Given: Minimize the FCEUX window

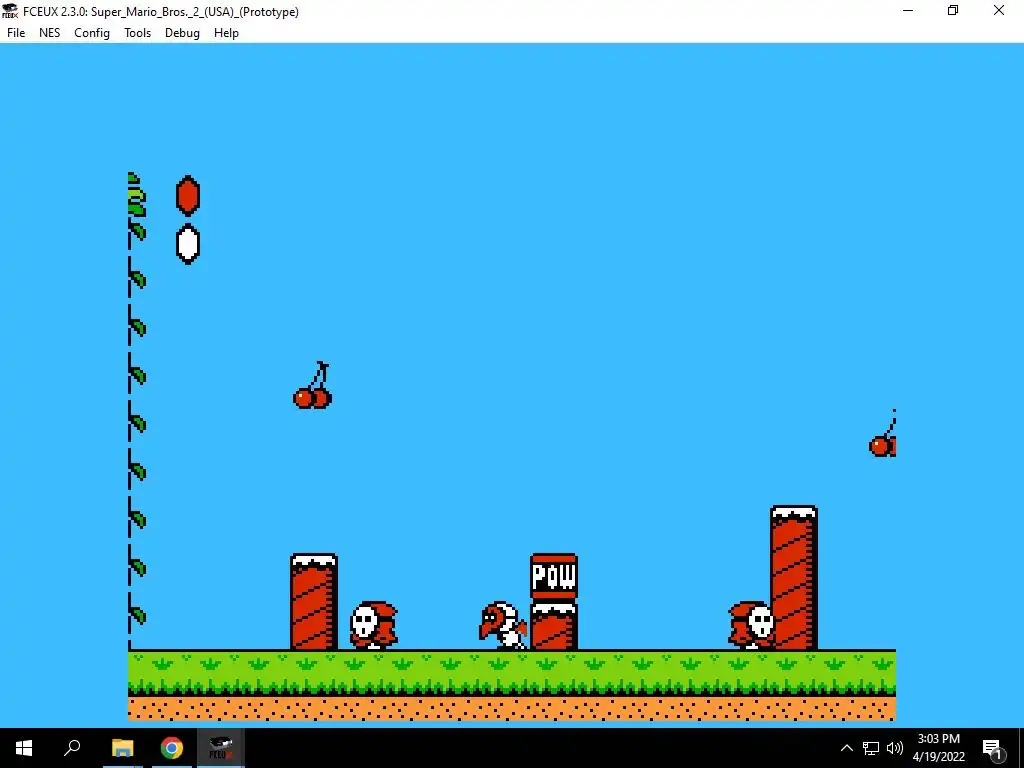Looking at the screenshot, I should click(908, 10).
